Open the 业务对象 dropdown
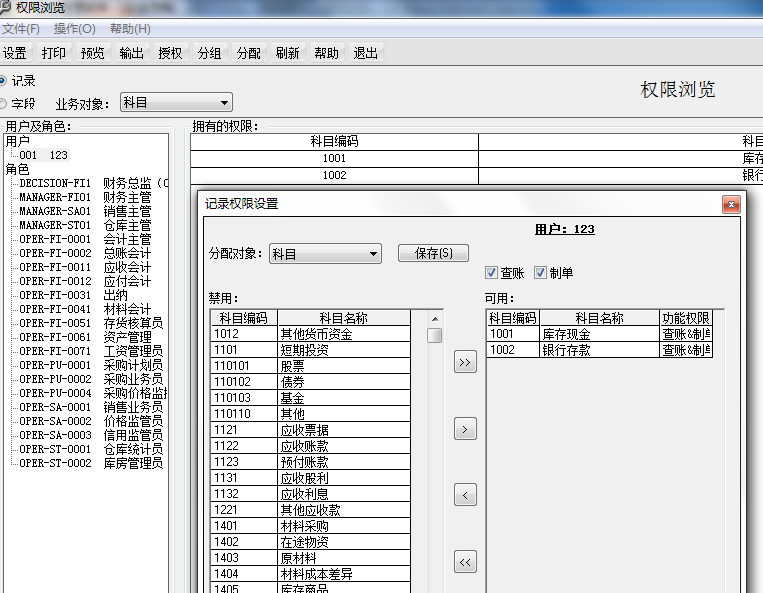This screenshot has height=593, width=763. point(176,103)
